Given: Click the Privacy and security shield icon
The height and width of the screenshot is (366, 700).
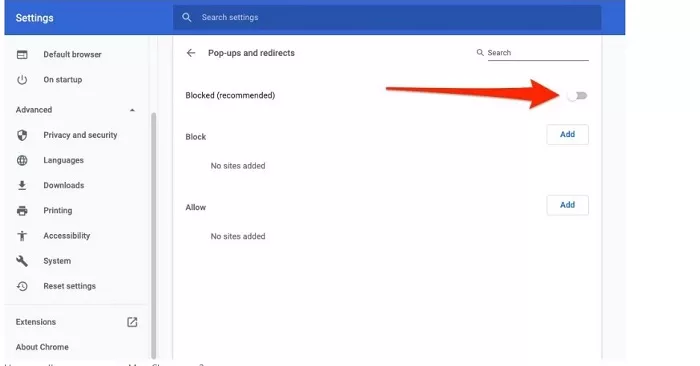Looking at the screenshot, I should point(22,135).
